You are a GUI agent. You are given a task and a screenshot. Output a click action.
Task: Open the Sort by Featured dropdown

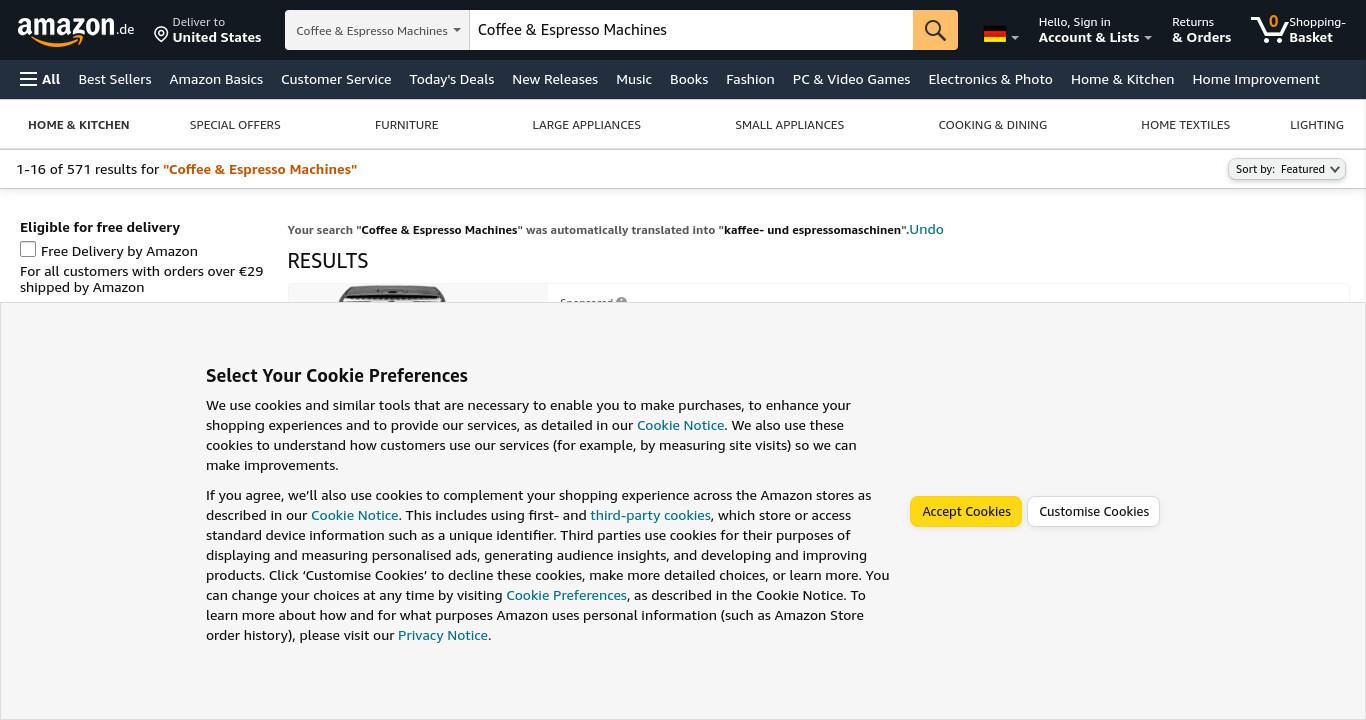(x=1286, y=169)
